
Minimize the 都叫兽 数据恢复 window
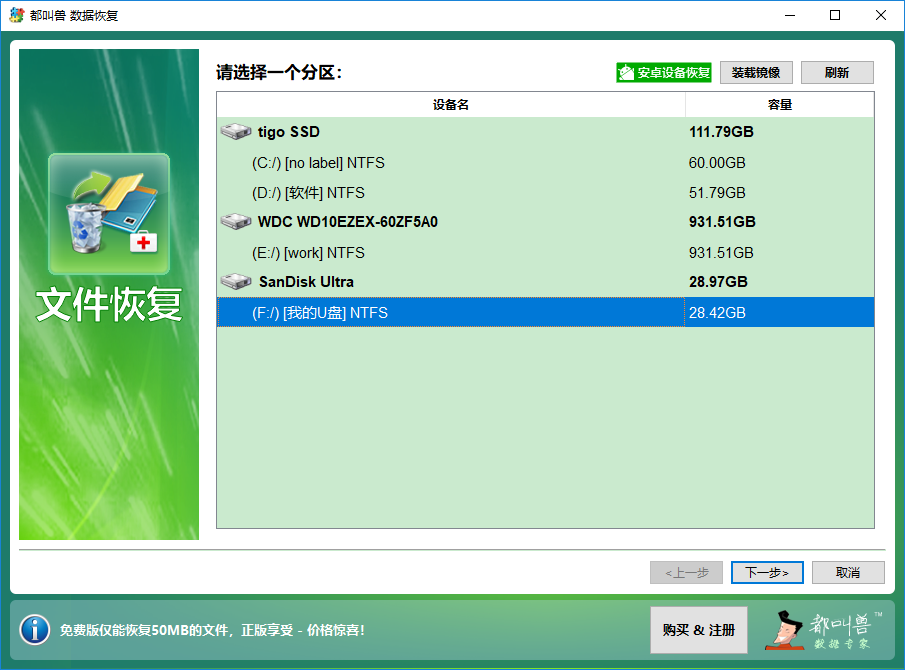[x=790, y=16]
